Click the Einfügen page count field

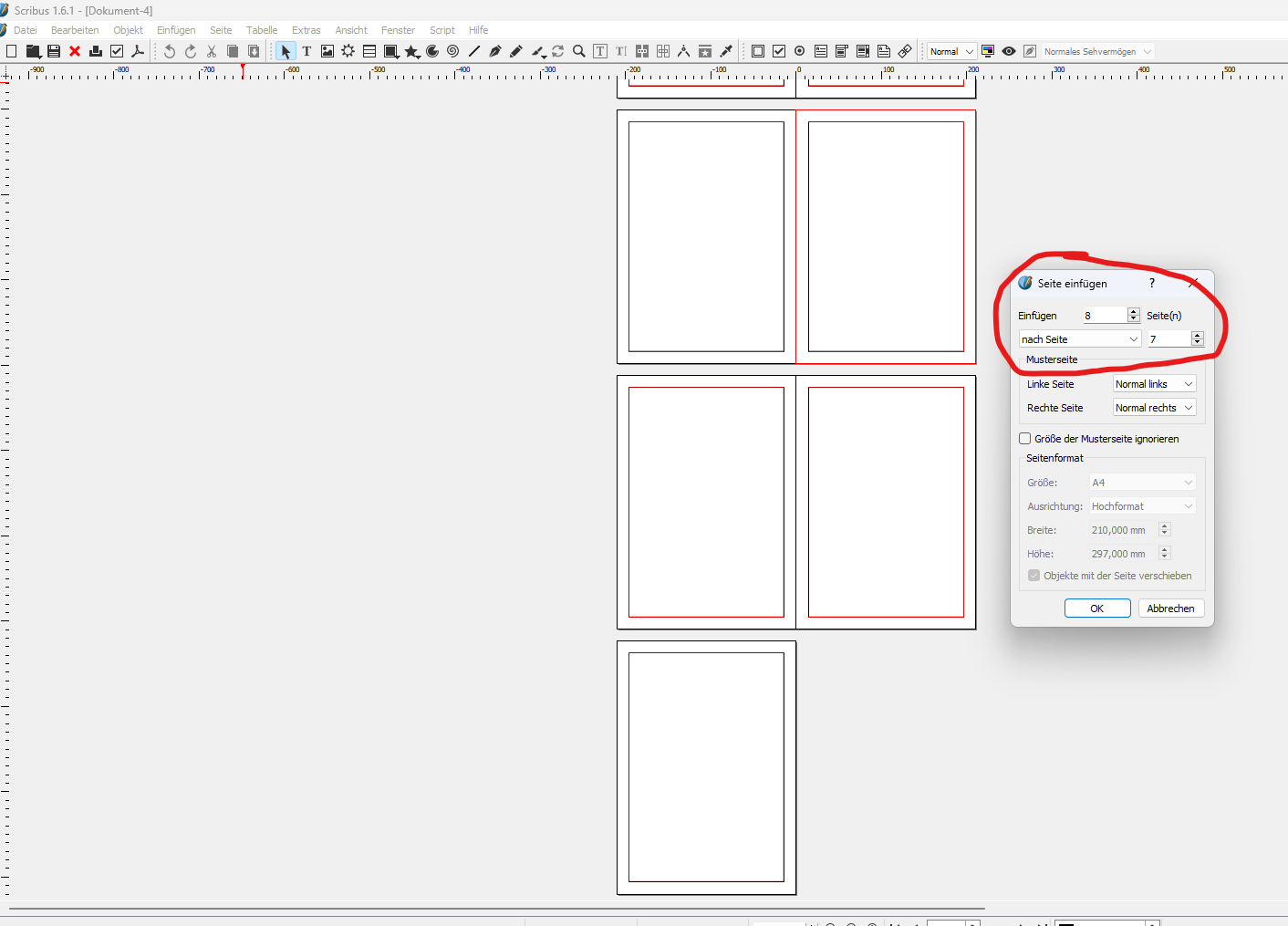click(x=1104, y=316)
